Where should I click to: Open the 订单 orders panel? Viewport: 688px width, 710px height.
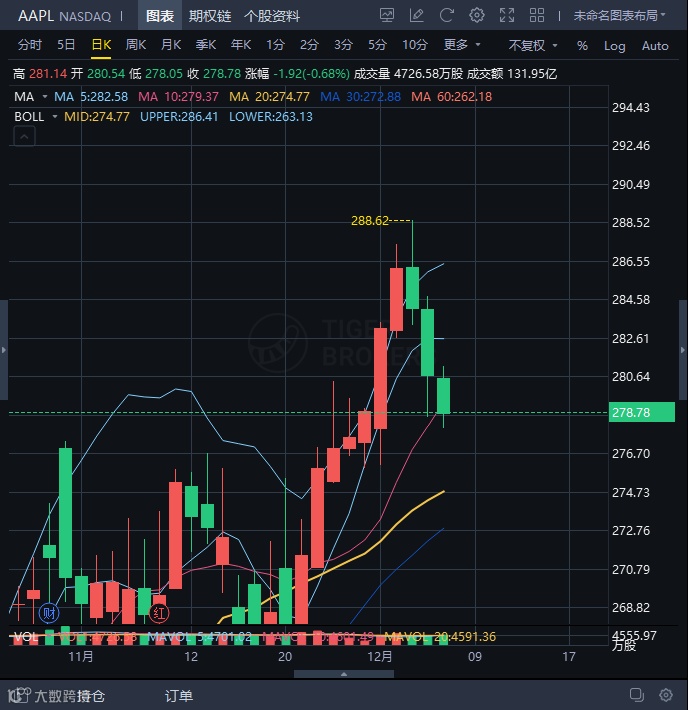(179, 696)
